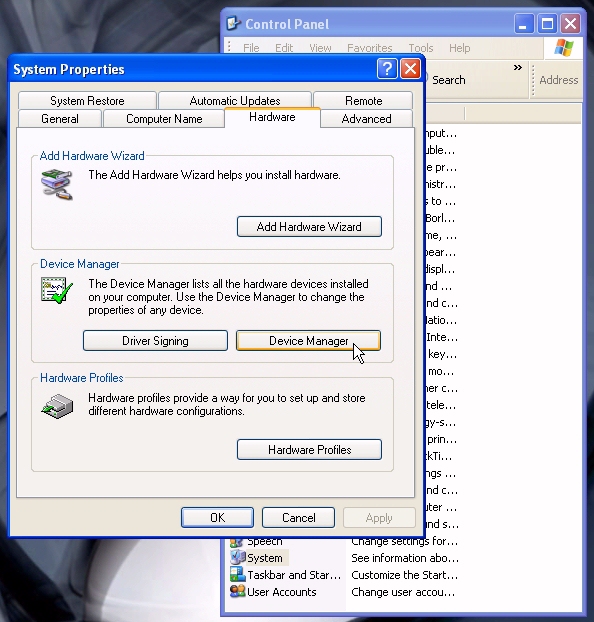Open the Help menu in Control Panel
This screenshot has width=594, height=622.
[x=459, y=48]
